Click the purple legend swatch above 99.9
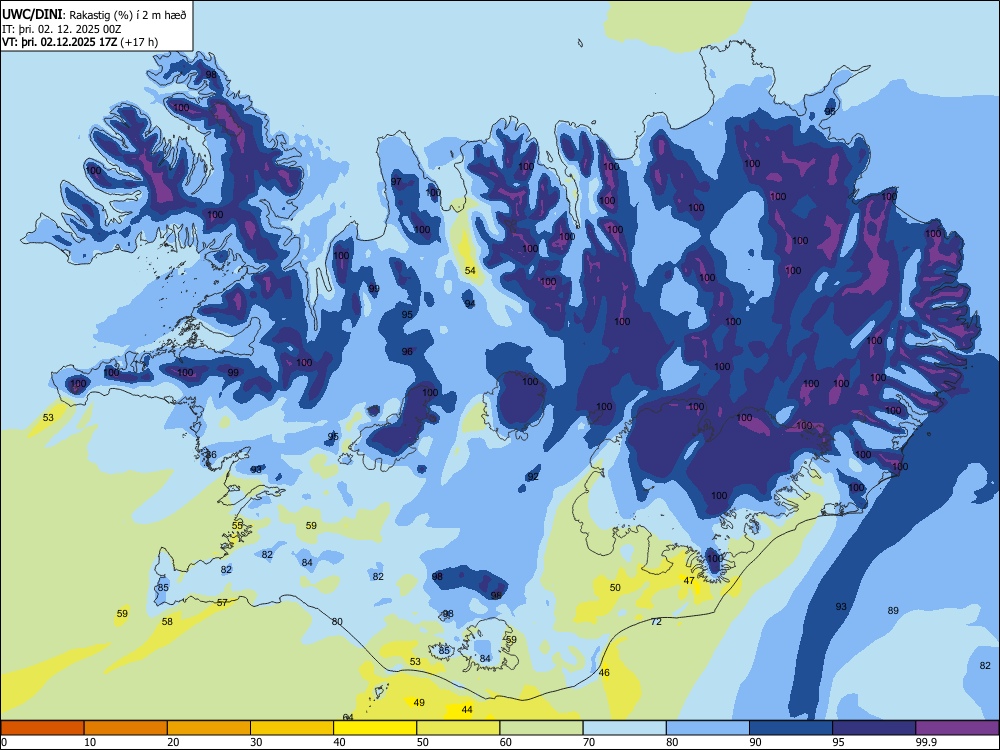This screenshot has height=750, width=1000. click(957, 728)
